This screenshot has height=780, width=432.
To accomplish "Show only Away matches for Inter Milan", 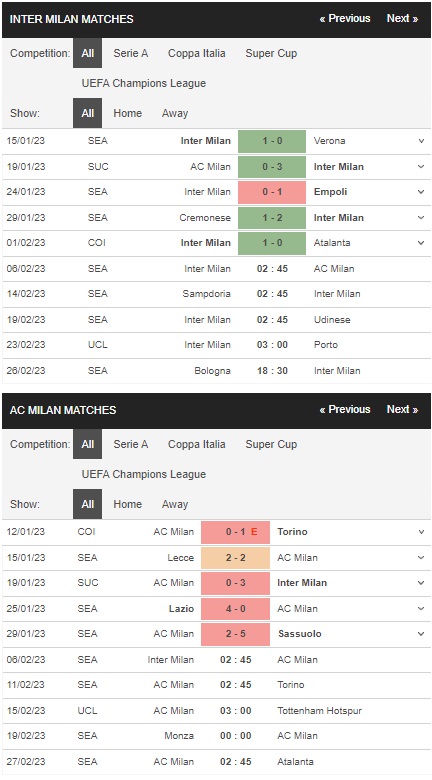I will 175,113.
